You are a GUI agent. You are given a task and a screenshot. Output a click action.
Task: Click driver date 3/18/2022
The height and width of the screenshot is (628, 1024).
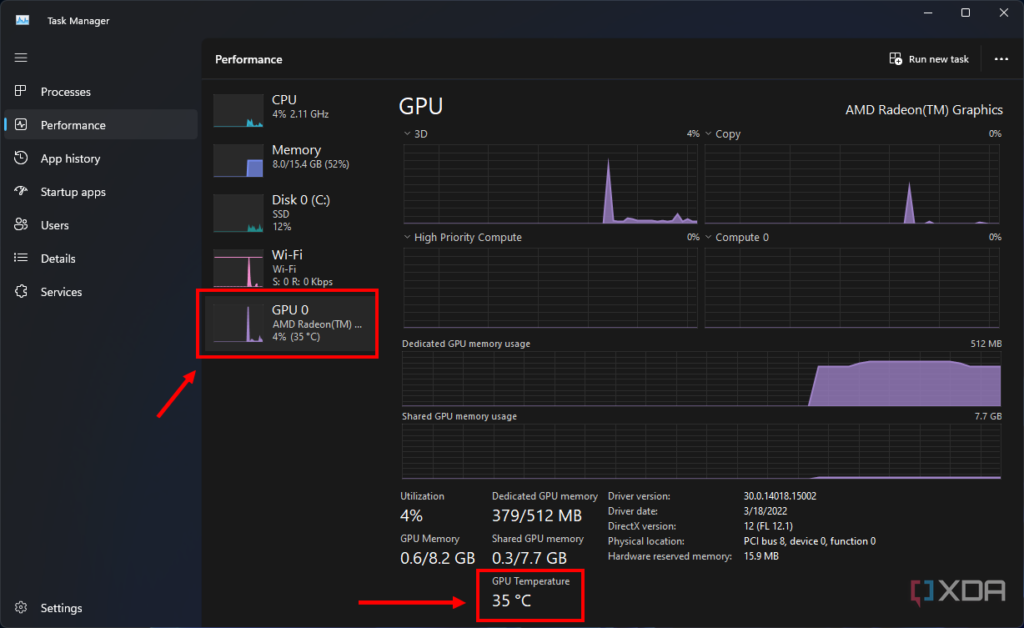[765, 511]
